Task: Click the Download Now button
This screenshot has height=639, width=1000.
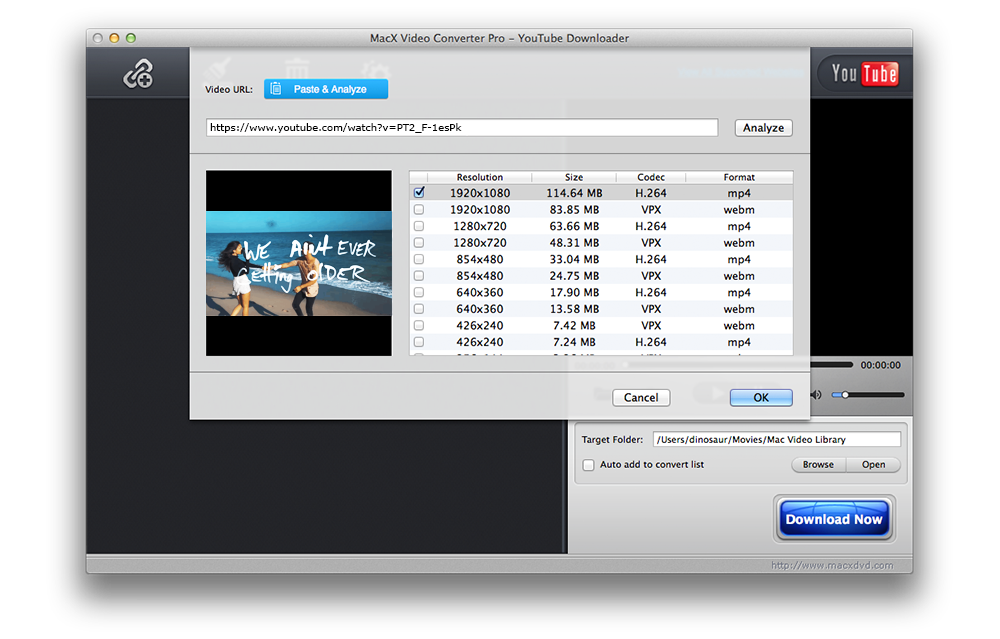Action: [x=834, y=519]
